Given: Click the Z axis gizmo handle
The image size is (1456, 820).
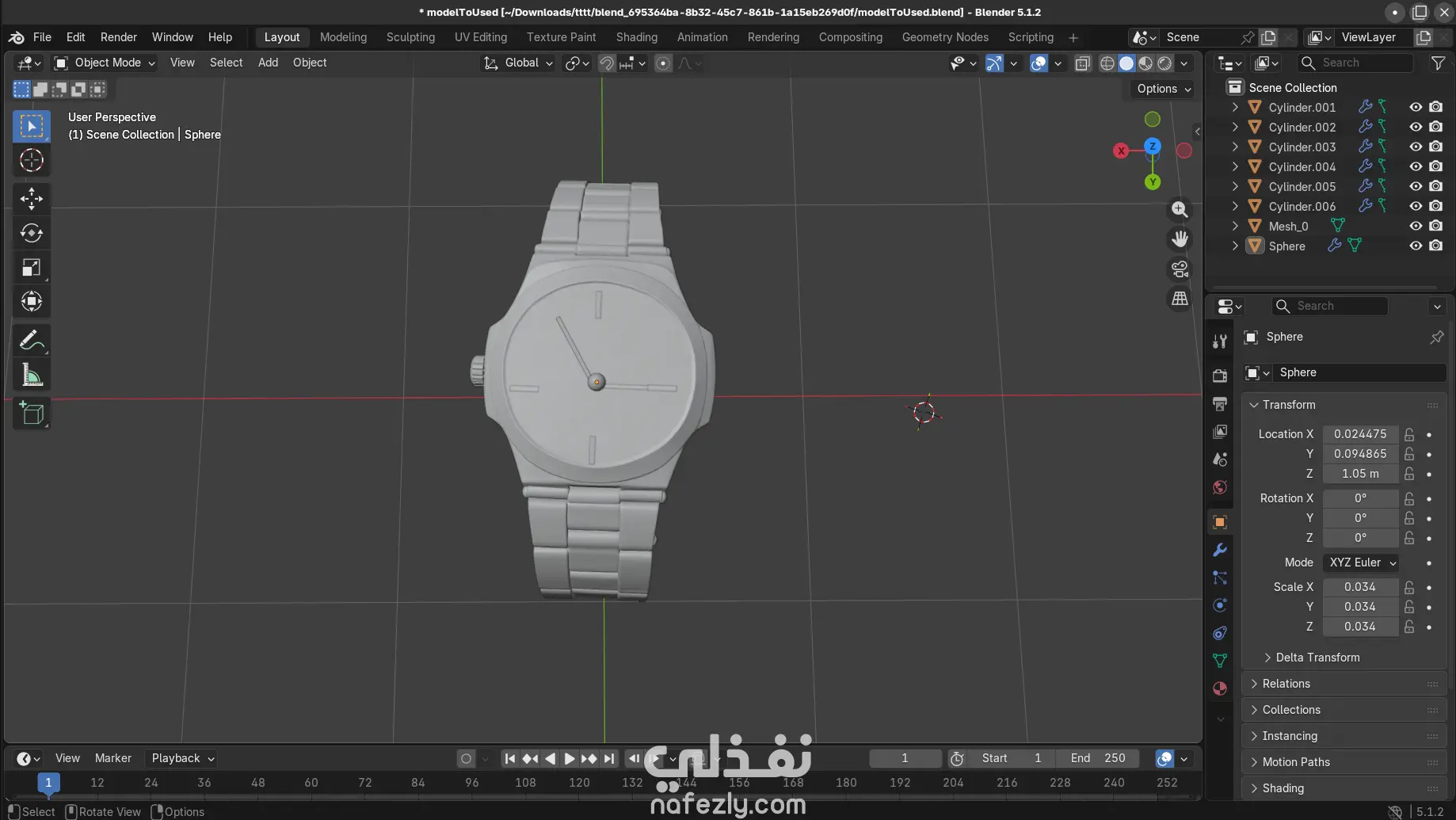Looking at the screenshot, I should [x=1153, y=146].
